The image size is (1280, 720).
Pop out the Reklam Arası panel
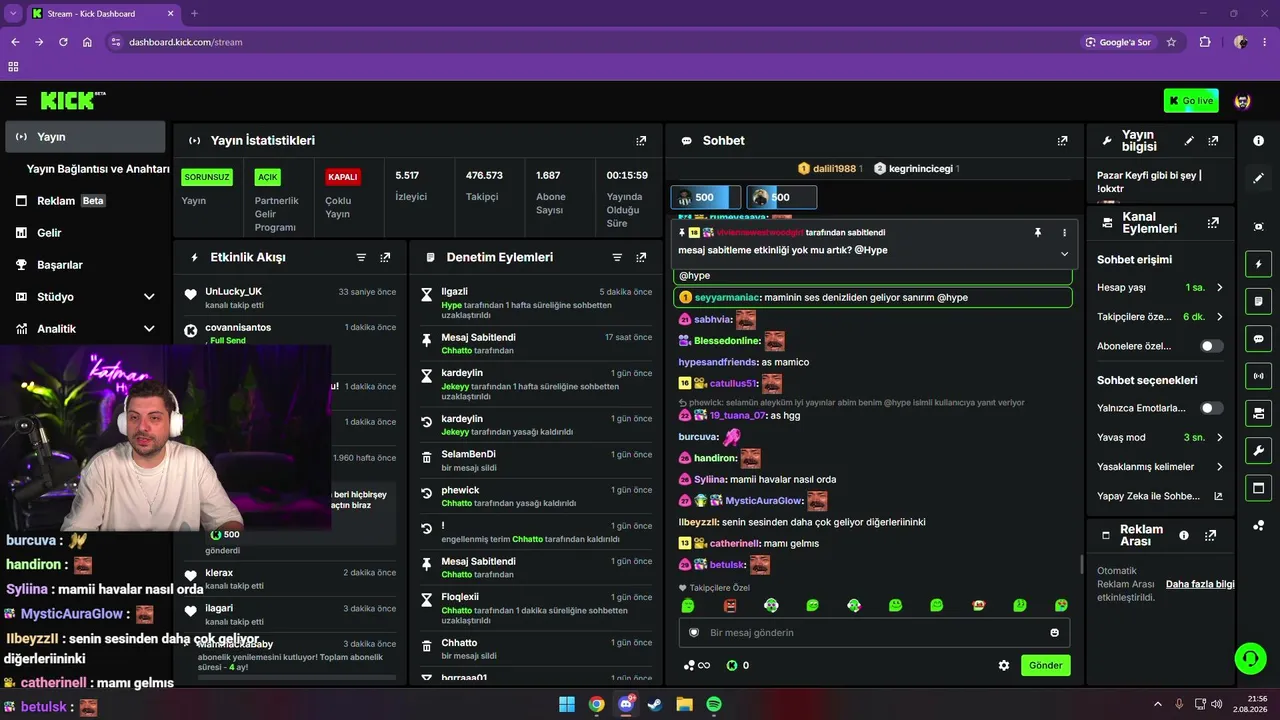pos(1210,536)
